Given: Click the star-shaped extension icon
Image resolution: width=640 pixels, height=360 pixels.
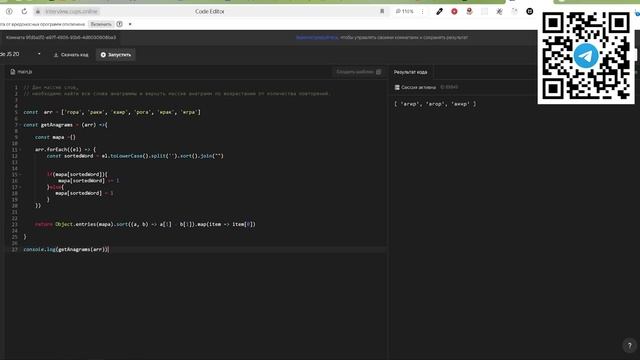Looking at the screenshot, I should (499, 11).
